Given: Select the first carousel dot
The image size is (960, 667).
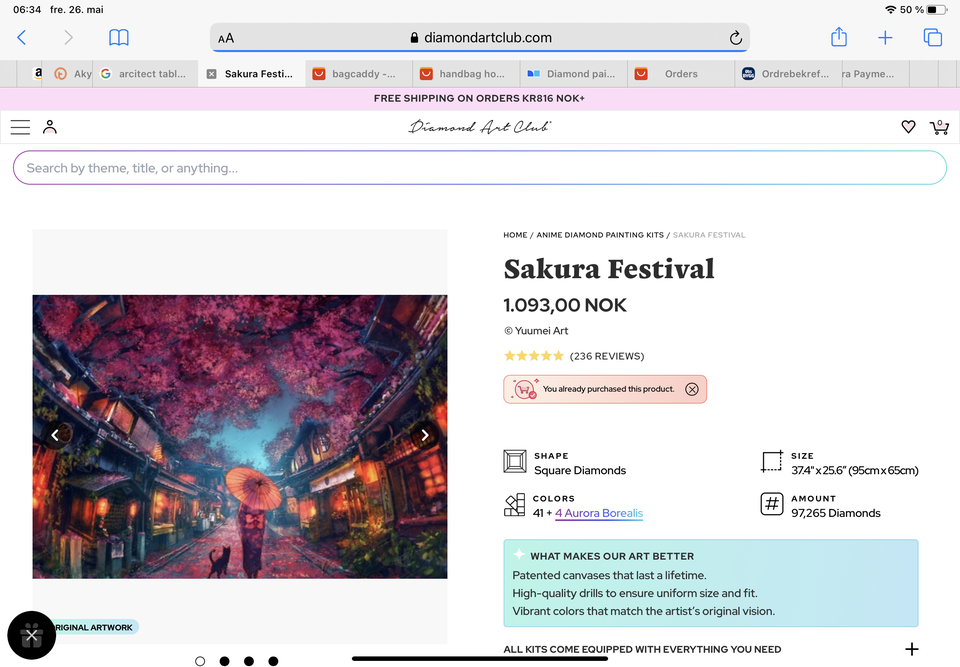Looking at the screenshot, I should (200, 661).
